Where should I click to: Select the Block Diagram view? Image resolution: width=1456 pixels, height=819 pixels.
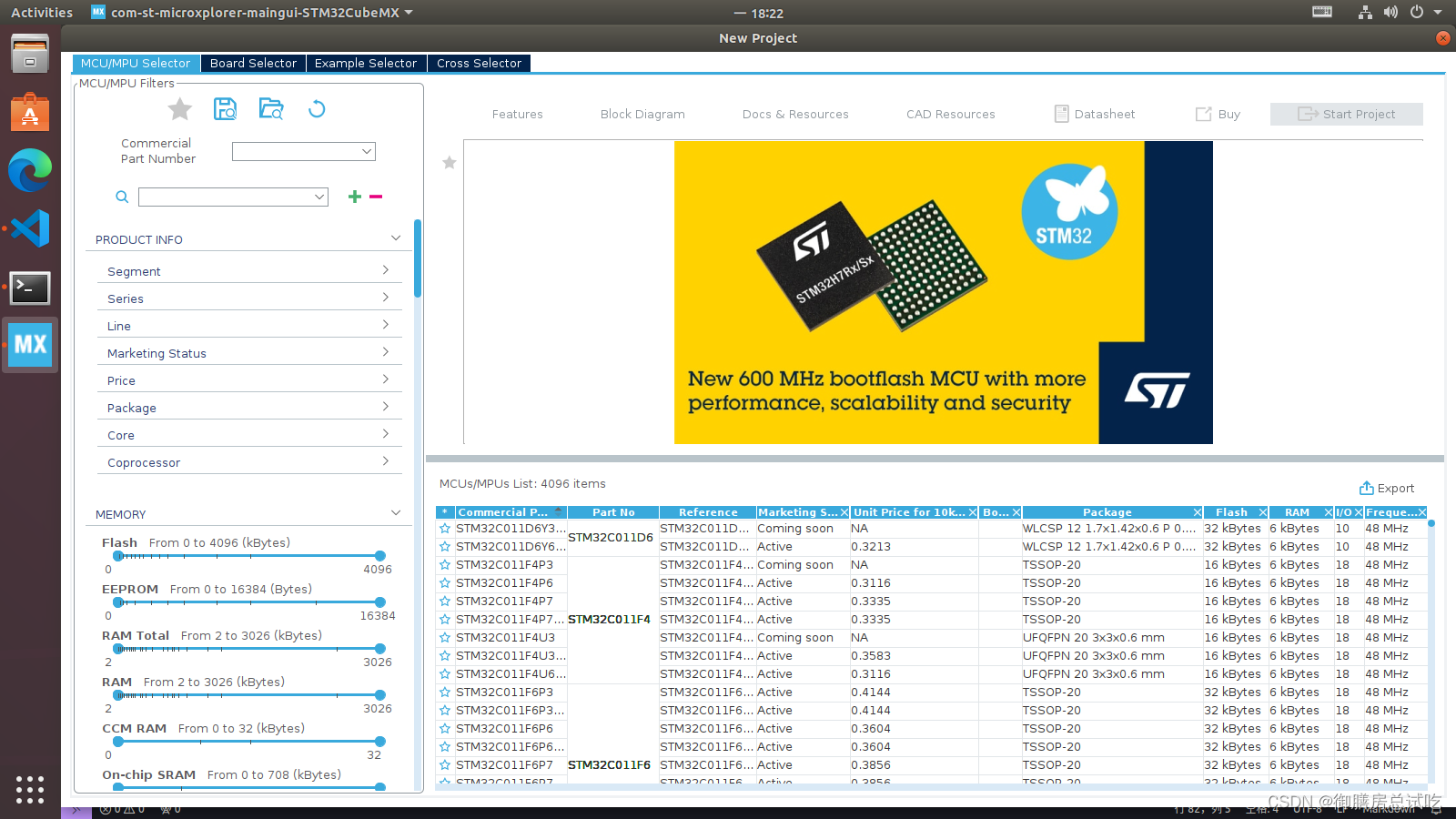(642, 114)
